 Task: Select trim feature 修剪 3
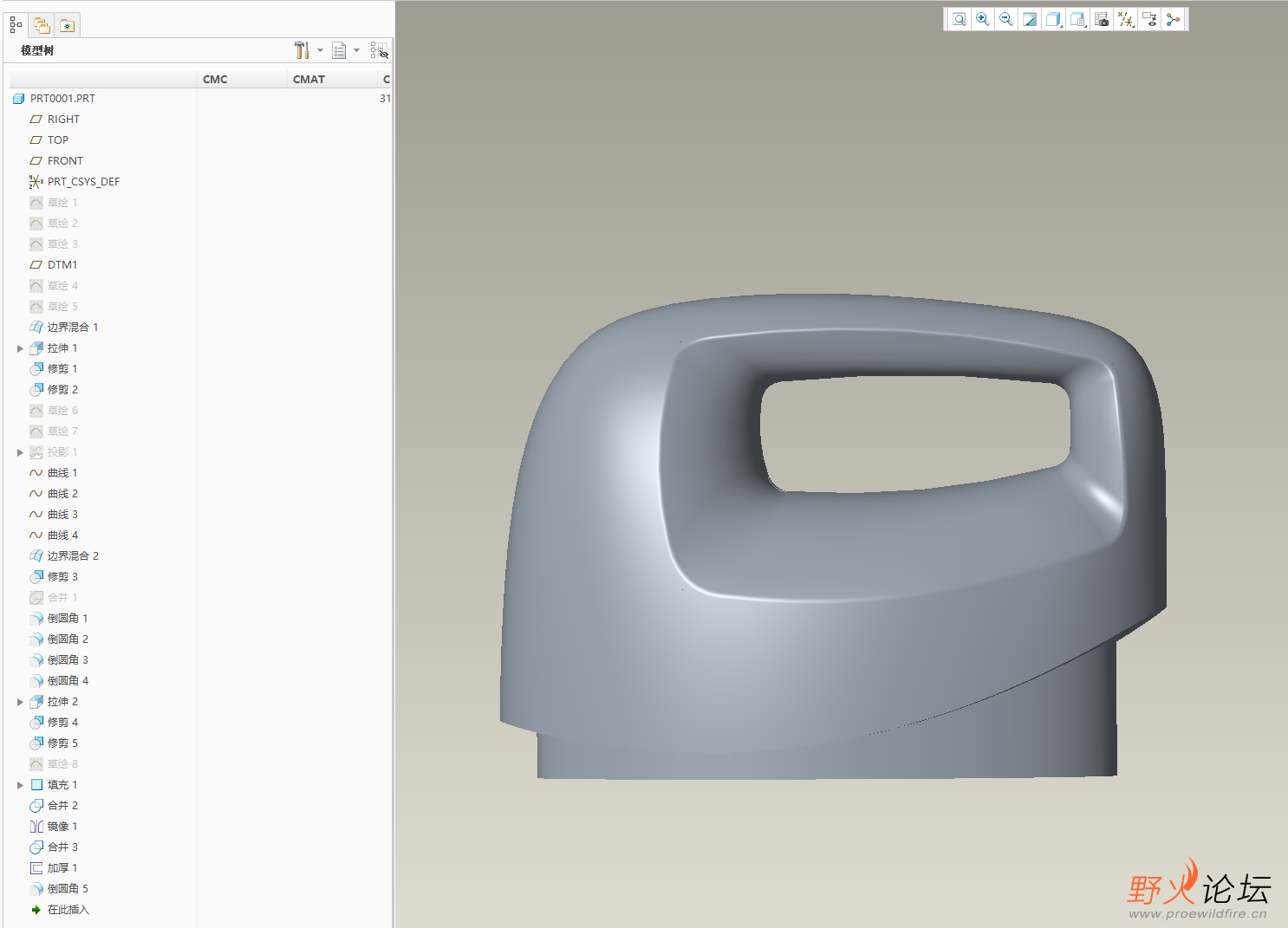62,577
